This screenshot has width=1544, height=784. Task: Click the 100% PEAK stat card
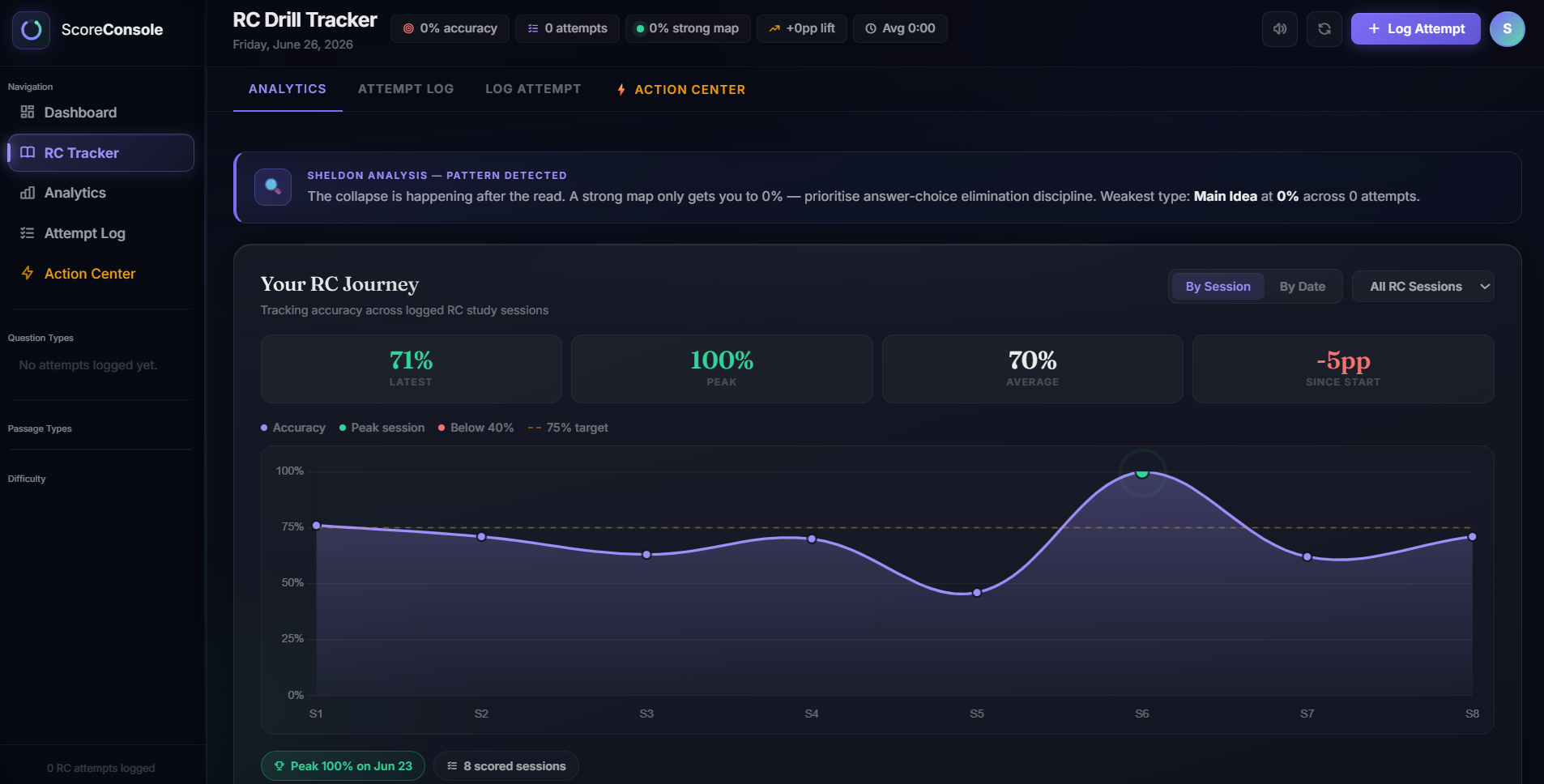(x=722, y=369)
